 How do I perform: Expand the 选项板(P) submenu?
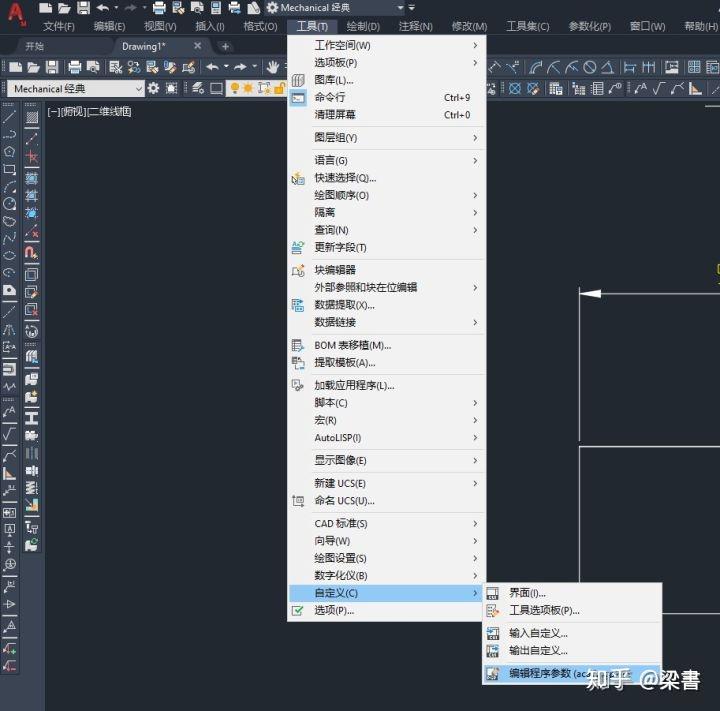coord(387,62)
